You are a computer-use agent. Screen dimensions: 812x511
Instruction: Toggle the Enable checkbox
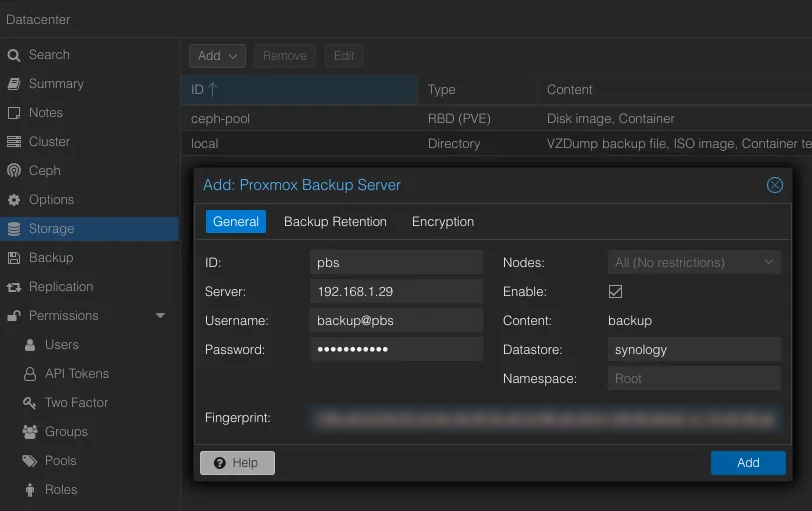tap(615, 291)
